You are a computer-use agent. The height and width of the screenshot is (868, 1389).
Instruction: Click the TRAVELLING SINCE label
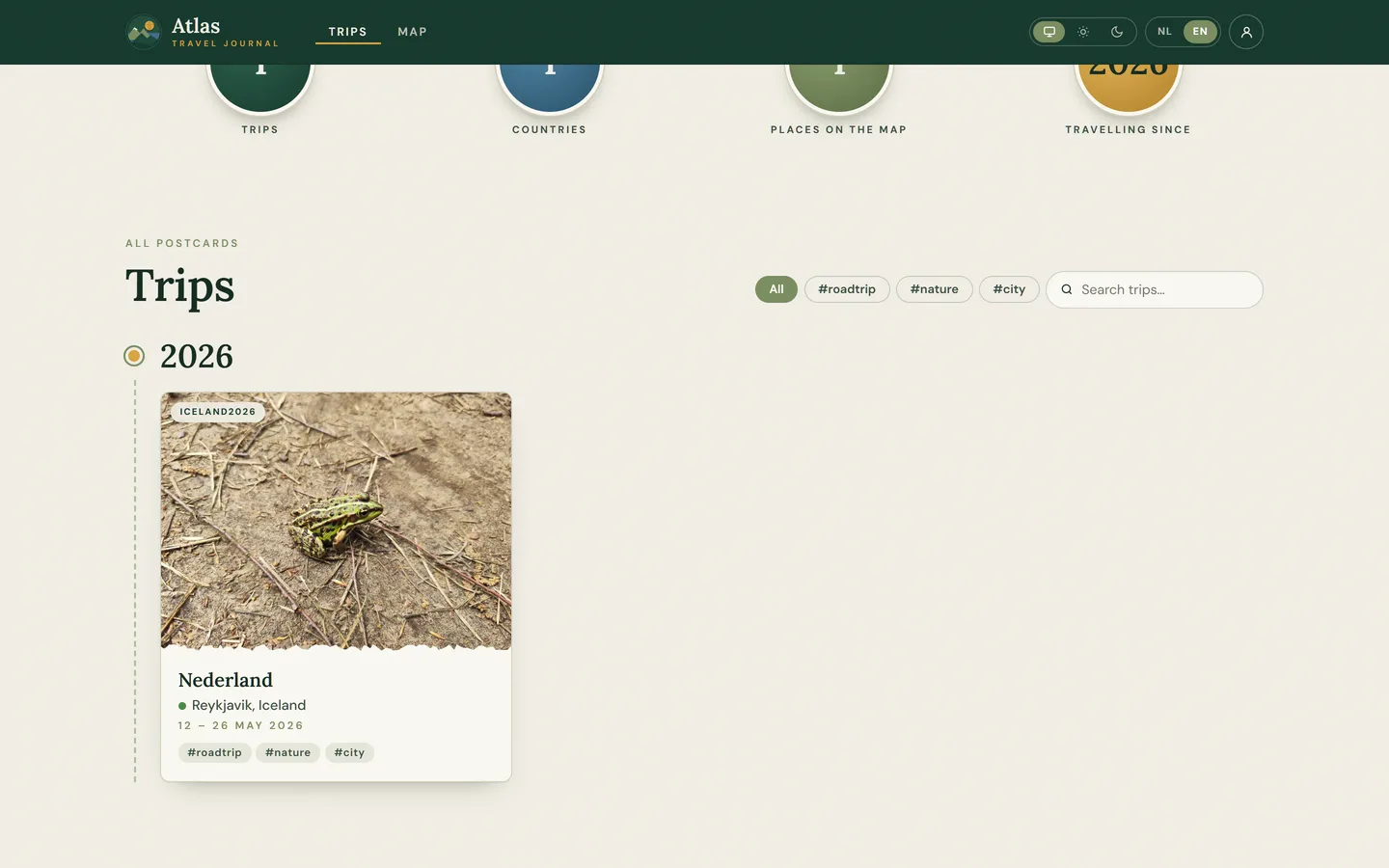coord(1129,129)
